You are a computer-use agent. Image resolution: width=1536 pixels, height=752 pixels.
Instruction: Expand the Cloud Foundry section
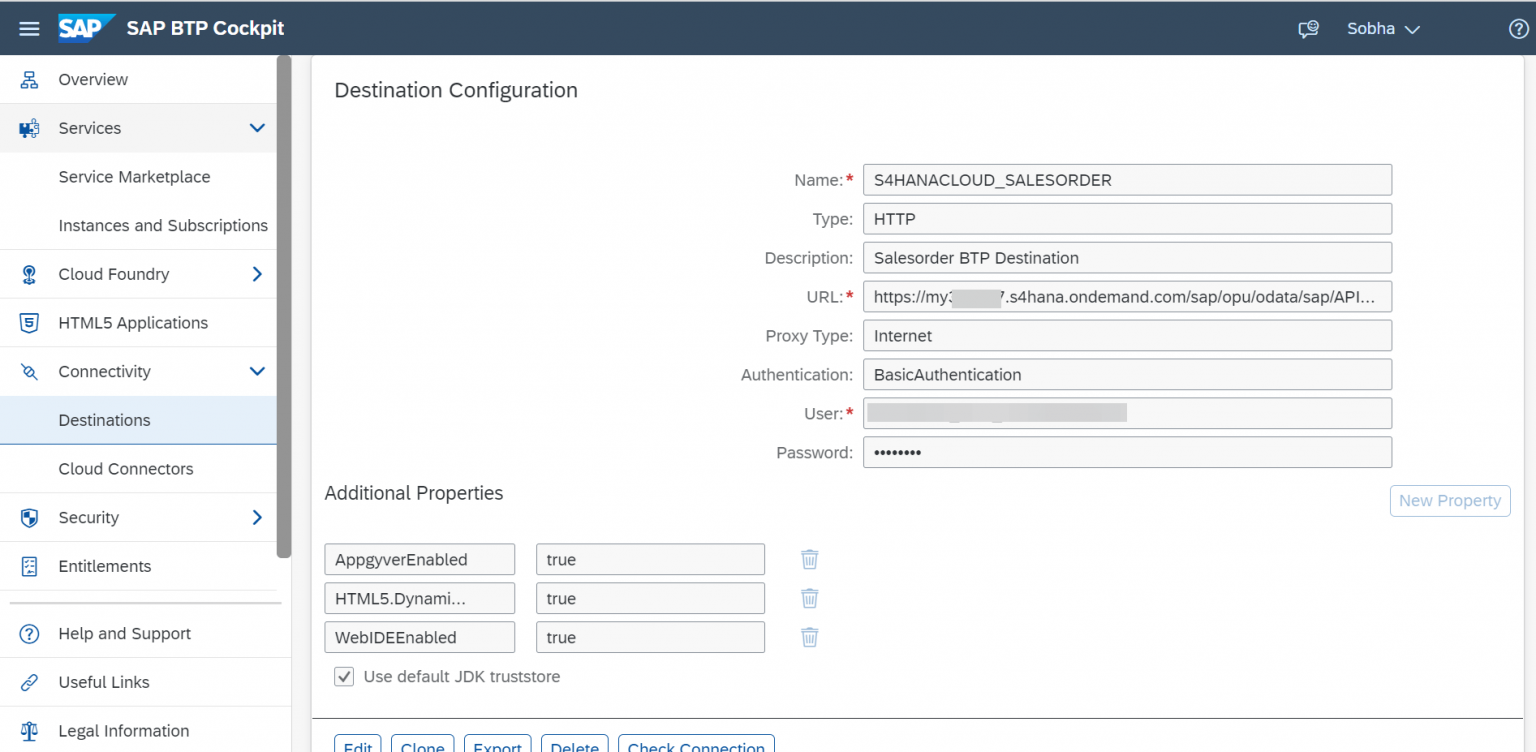pyautogui.click(x=257, y=274)
